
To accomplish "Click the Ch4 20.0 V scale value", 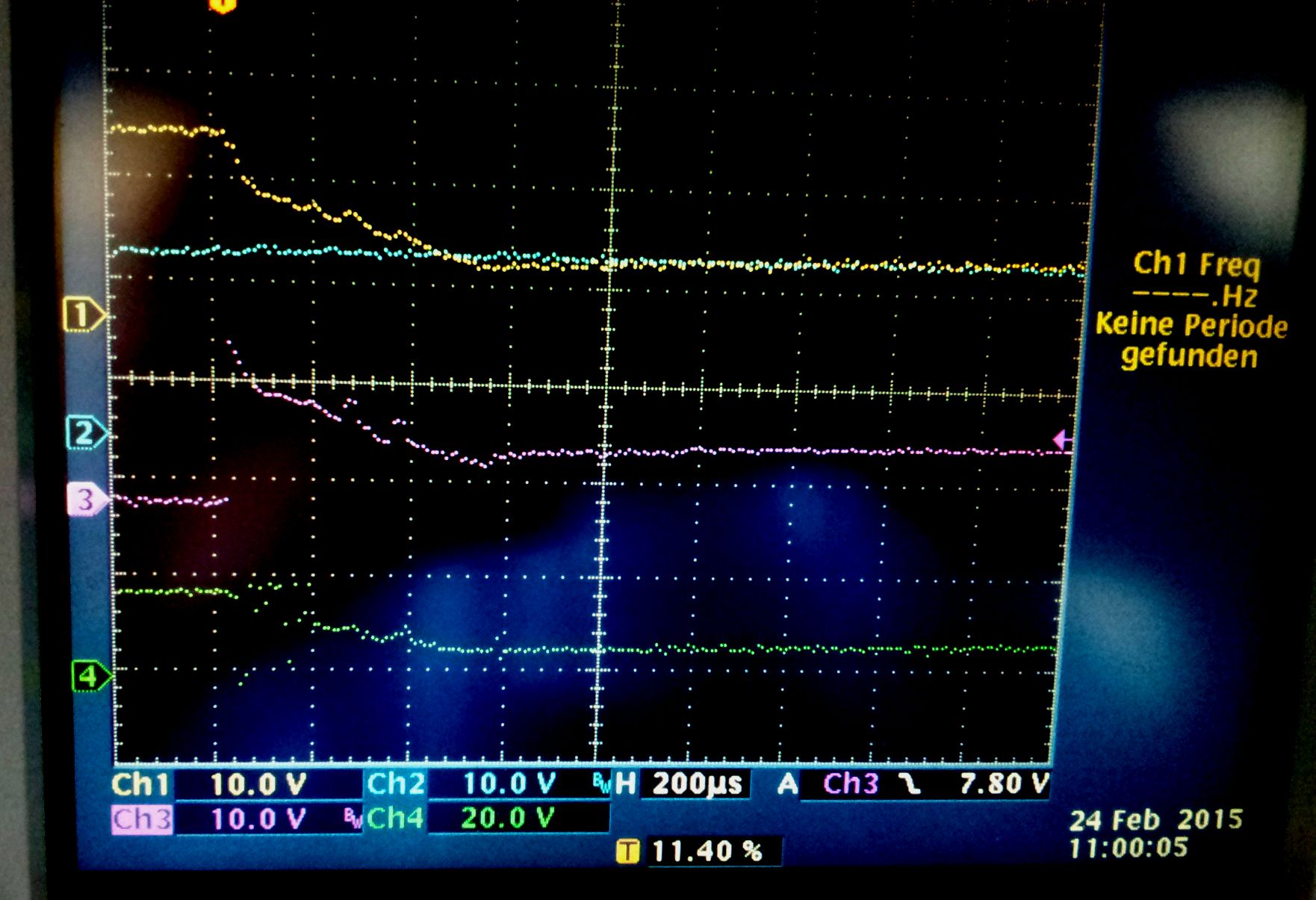I will point(508,819).
